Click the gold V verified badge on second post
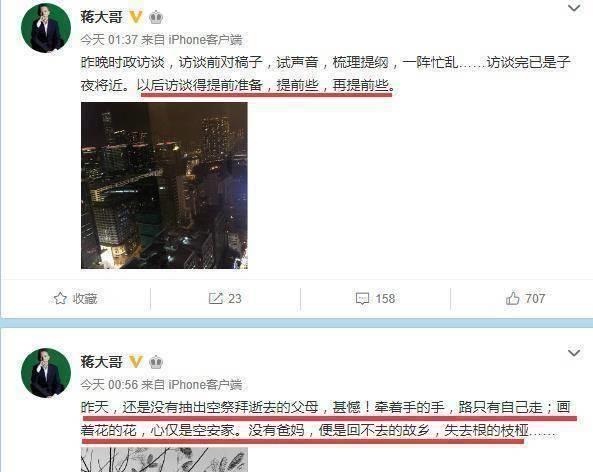Viewport: 593px width, 472px height. click(x=136, y=362)
